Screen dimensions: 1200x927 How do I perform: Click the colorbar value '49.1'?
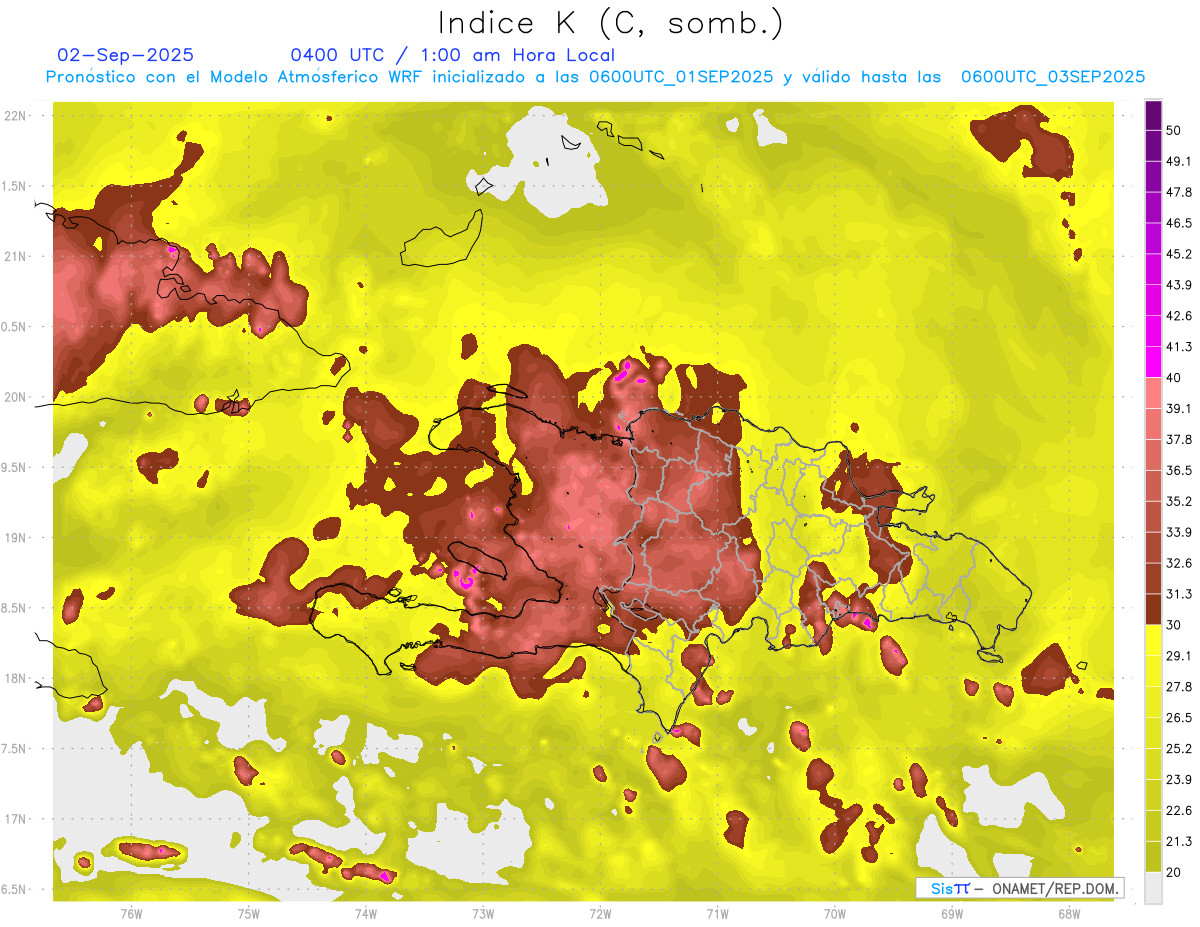coord(1179,160)
